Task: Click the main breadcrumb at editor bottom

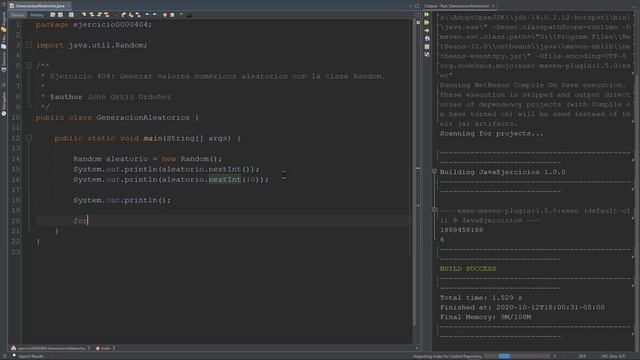Action: pos(103,348)
